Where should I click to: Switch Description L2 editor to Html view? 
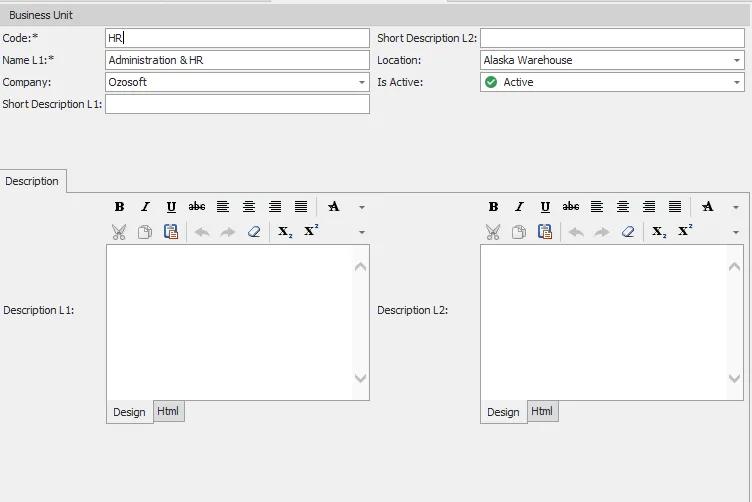pyautogui.click(x=542, y=411)
